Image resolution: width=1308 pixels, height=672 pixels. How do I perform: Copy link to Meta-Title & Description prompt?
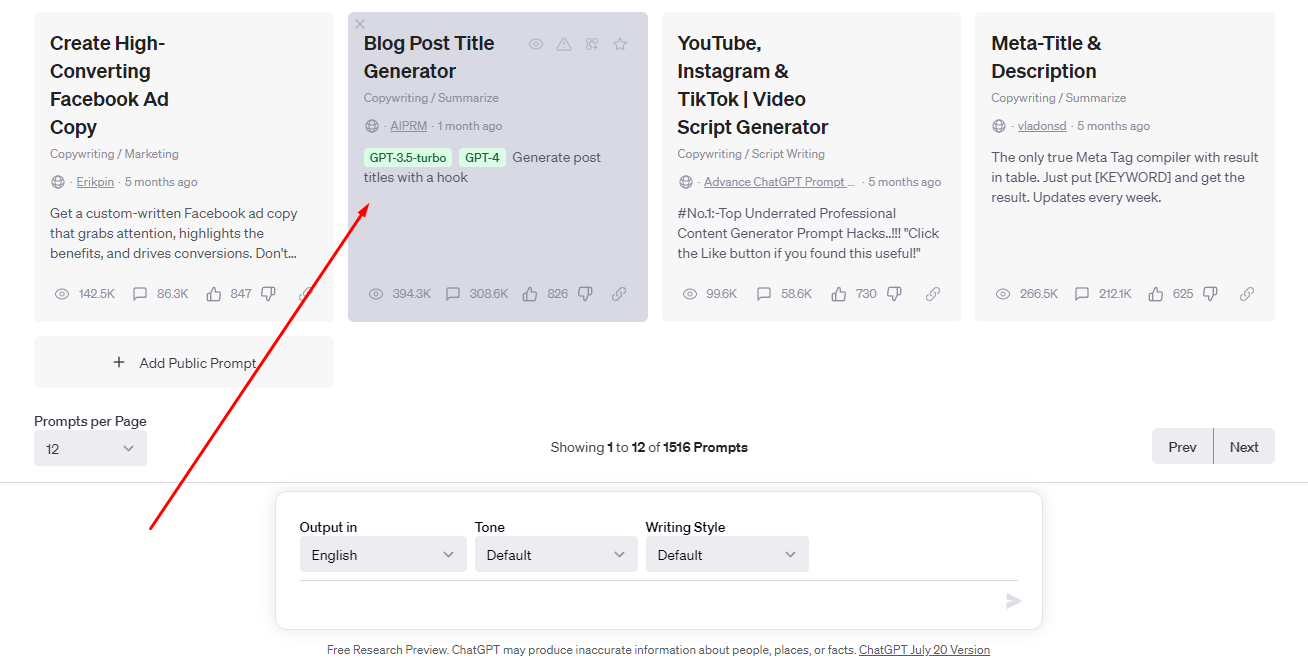point(1247,294)
